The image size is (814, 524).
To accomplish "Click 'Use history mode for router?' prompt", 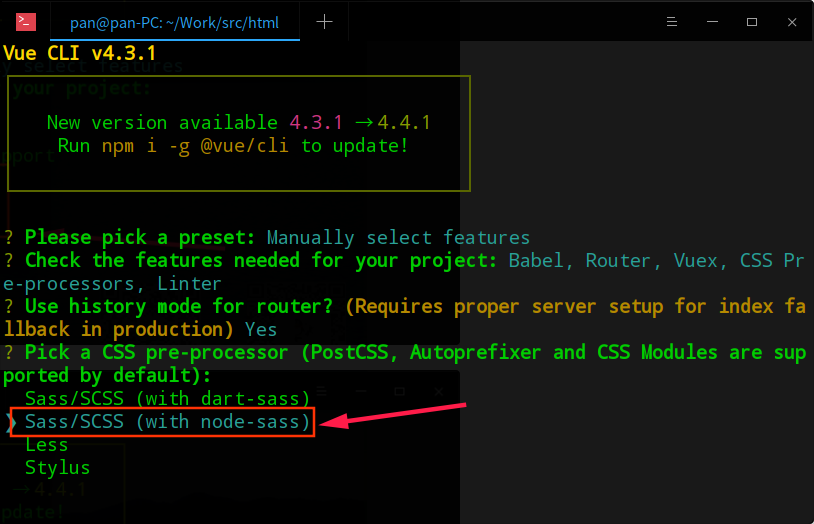I will [179, 306].
